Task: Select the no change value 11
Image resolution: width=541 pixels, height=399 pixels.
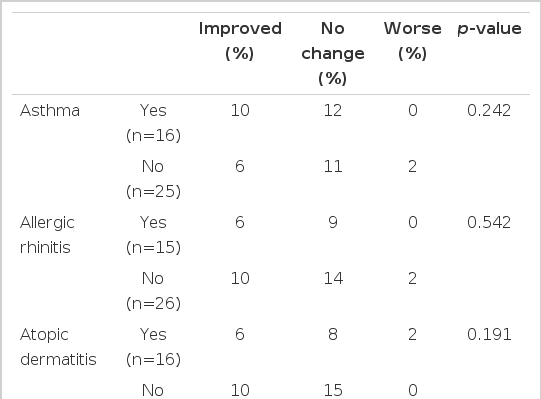Action: pyautogui.click(x=333, y=166)
